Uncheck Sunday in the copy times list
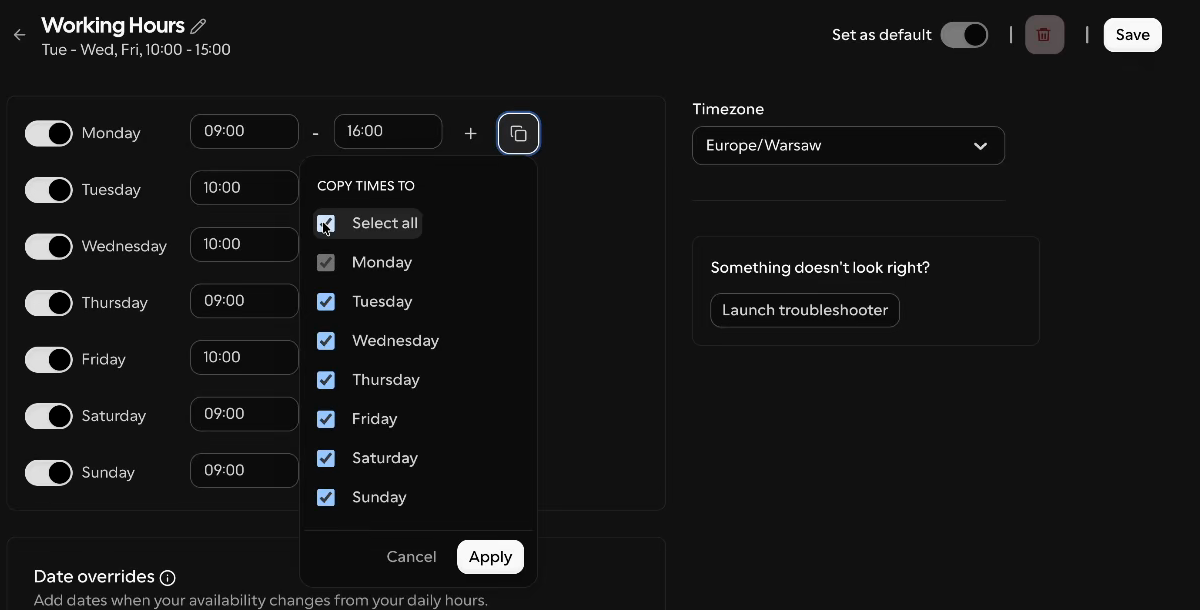Viewport: 1200px width, 610px height. 326,497
